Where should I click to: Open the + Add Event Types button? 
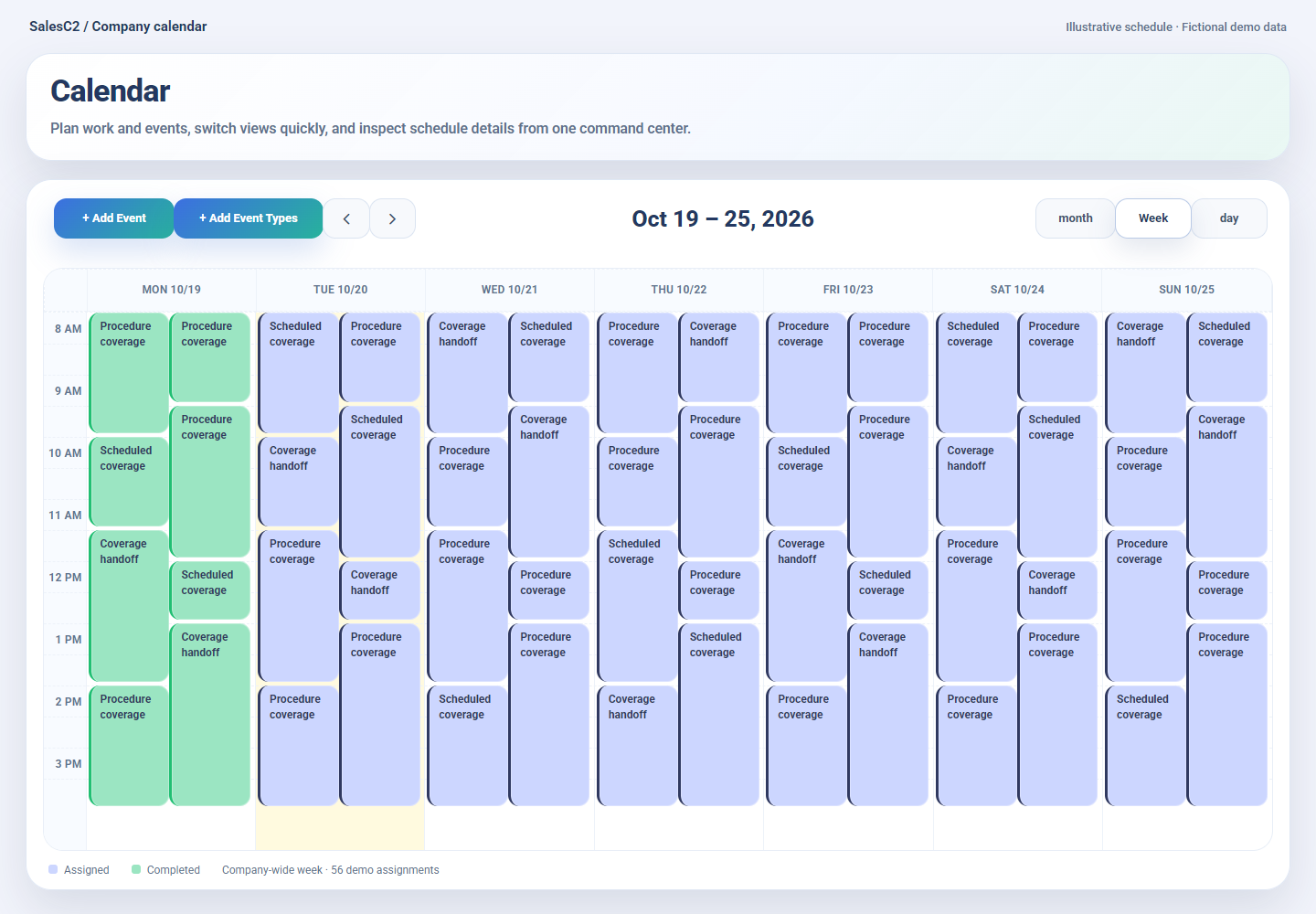click(249, 218)
